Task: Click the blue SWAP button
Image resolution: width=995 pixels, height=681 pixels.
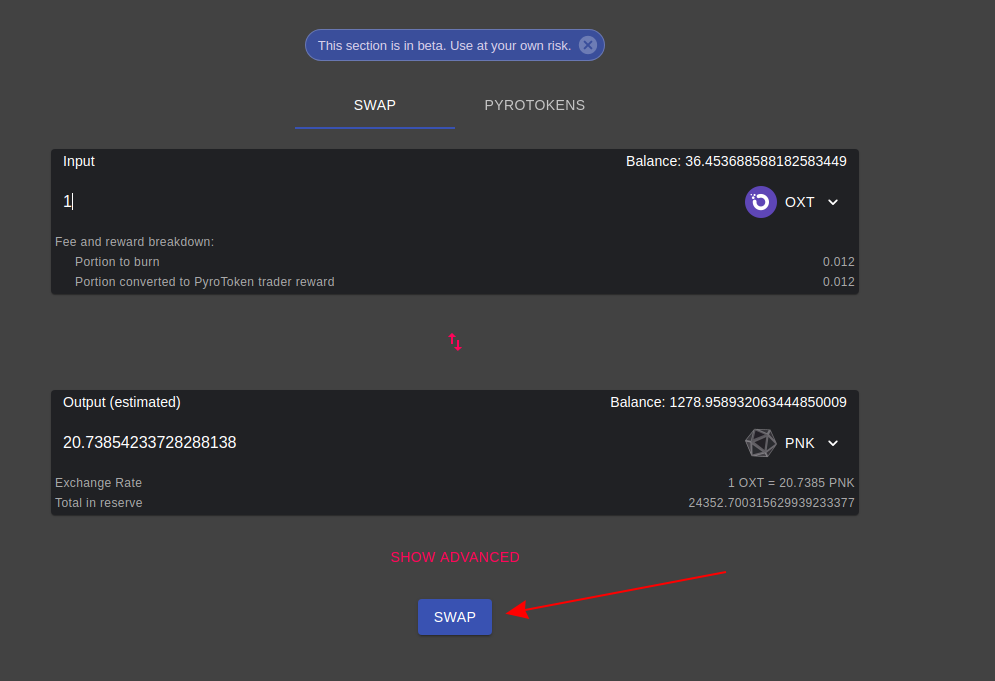Action: [455, 617]
